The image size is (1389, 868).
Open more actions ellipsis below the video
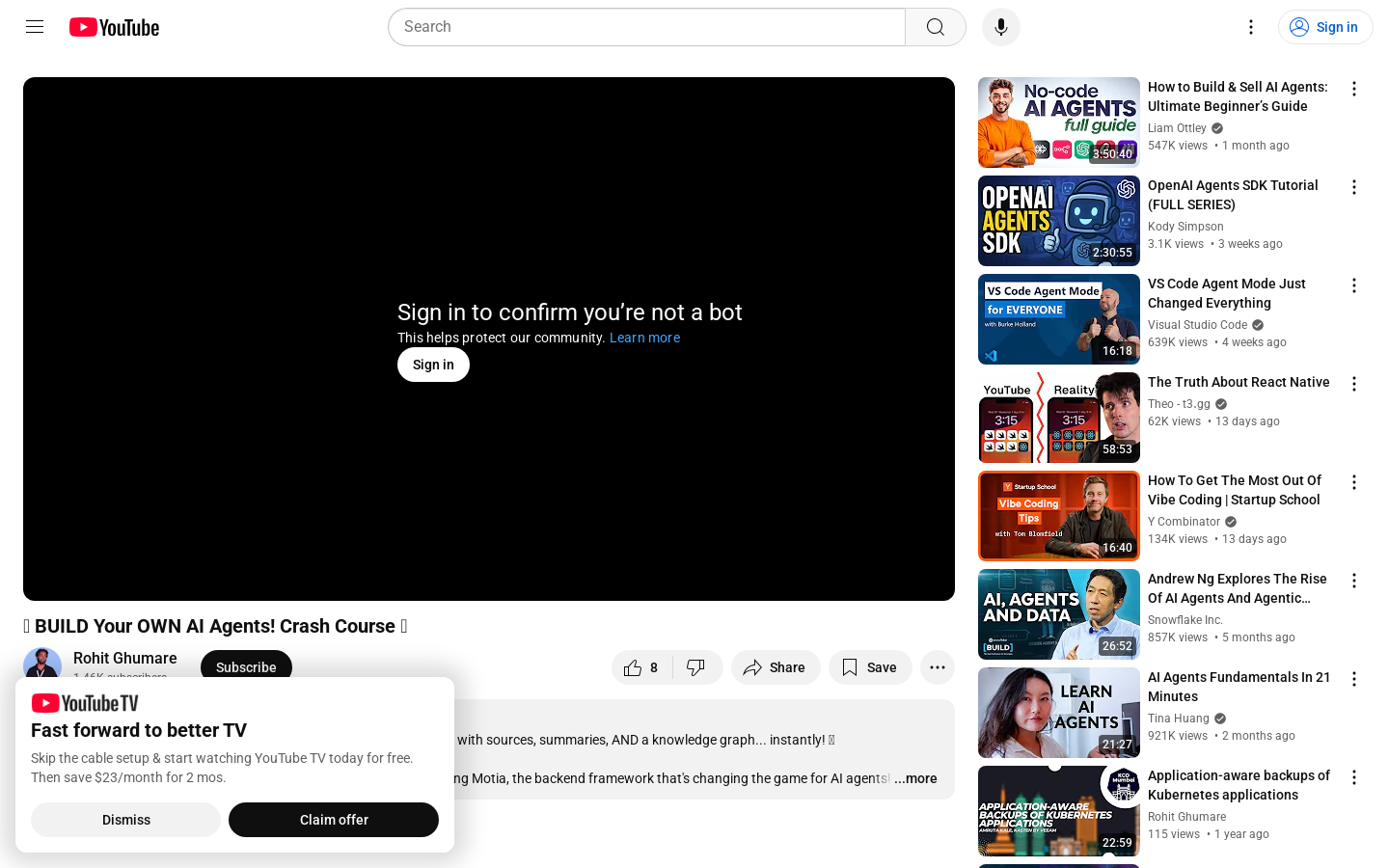point(938,667)
